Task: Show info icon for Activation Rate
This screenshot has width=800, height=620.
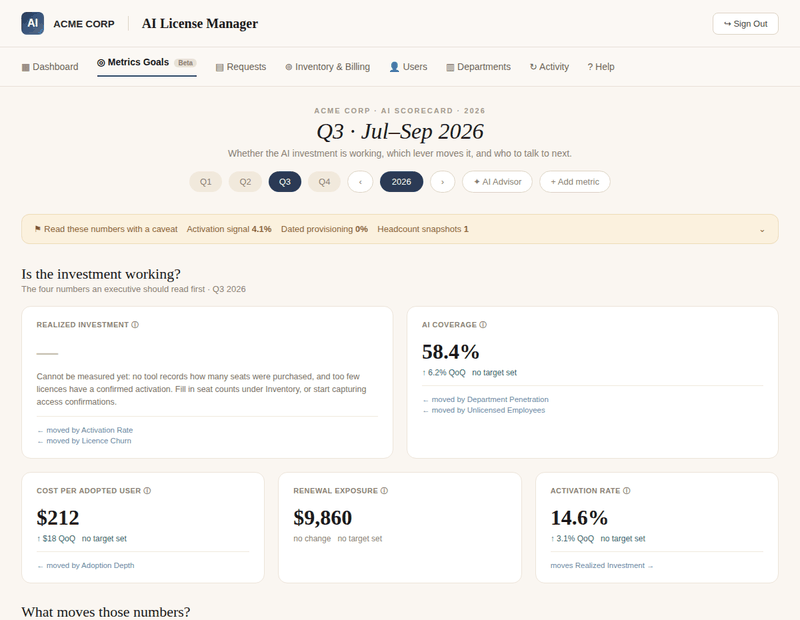Action: pos(627,490)
